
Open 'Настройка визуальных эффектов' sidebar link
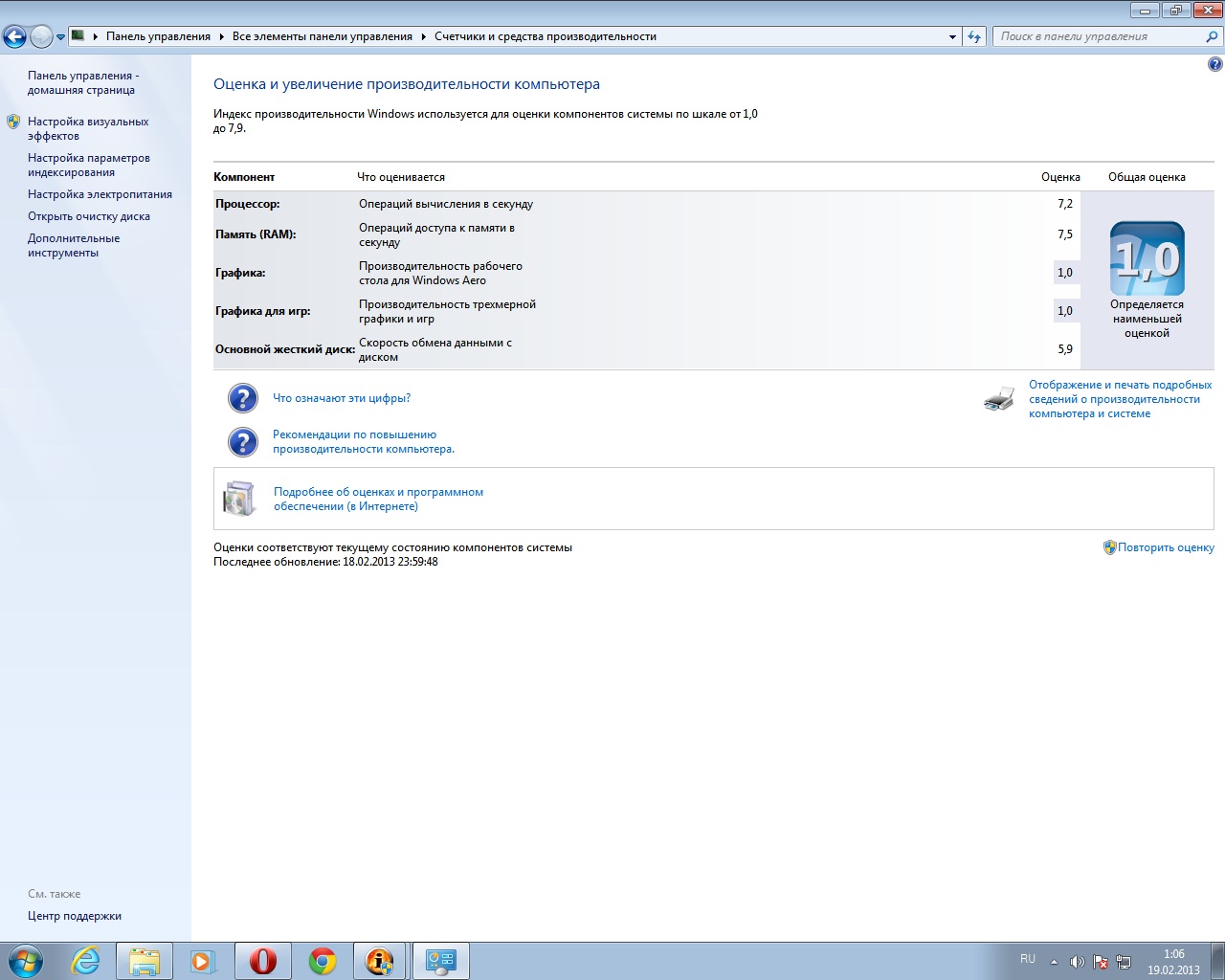click(88, 128)
